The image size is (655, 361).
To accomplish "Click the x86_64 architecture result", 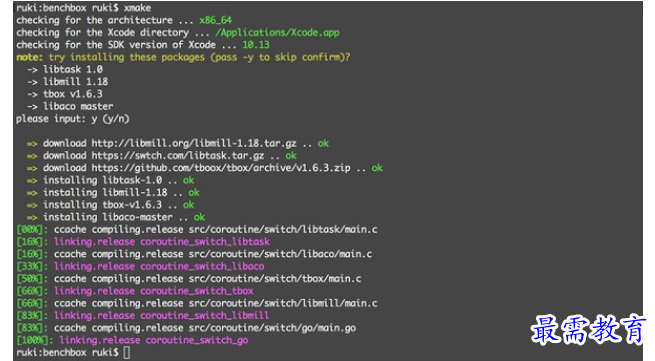I will pos(216,20).
